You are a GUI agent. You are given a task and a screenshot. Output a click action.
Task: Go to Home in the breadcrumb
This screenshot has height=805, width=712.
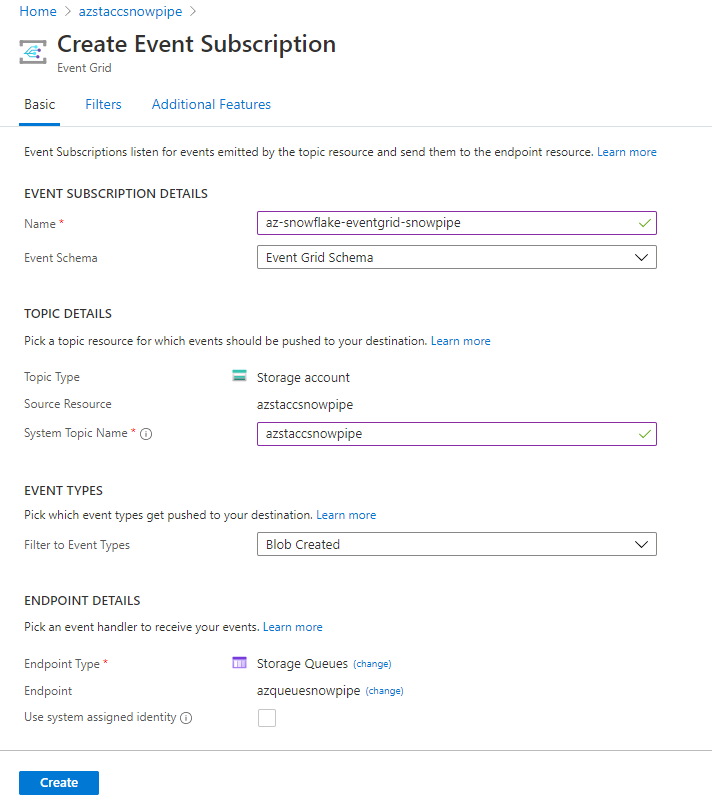38,12
